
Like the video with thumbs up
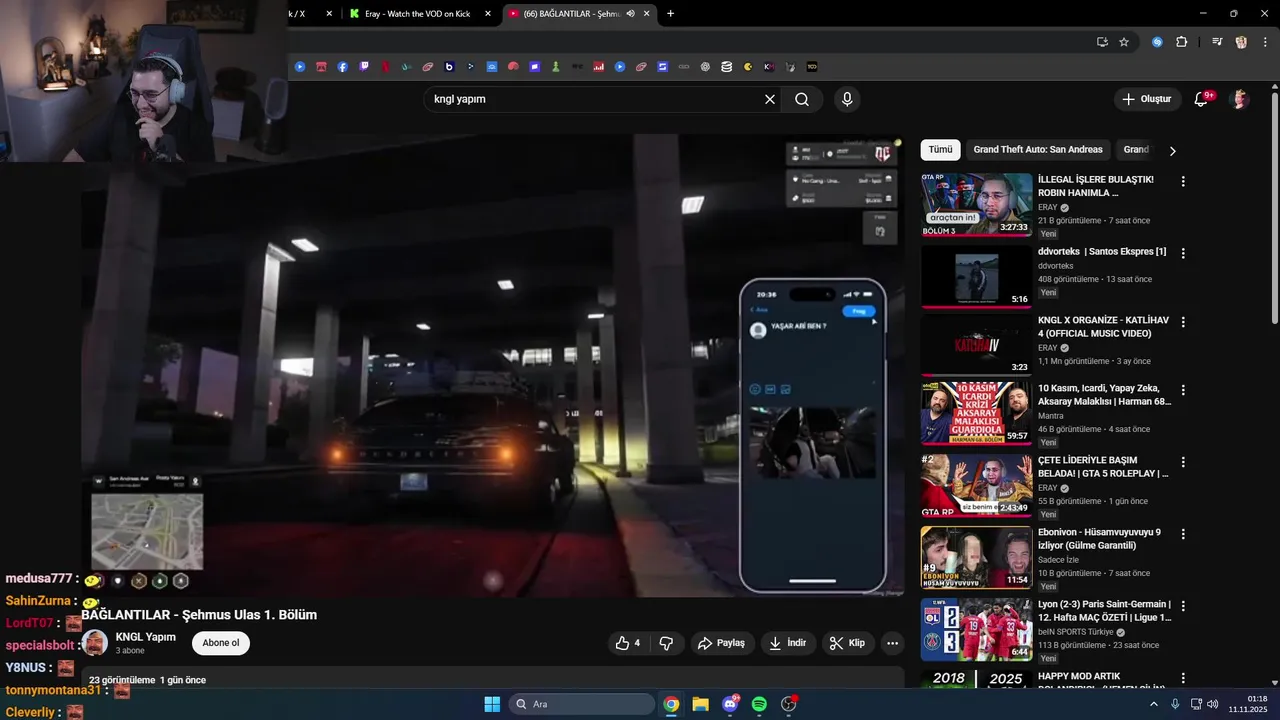coord(628,643)
